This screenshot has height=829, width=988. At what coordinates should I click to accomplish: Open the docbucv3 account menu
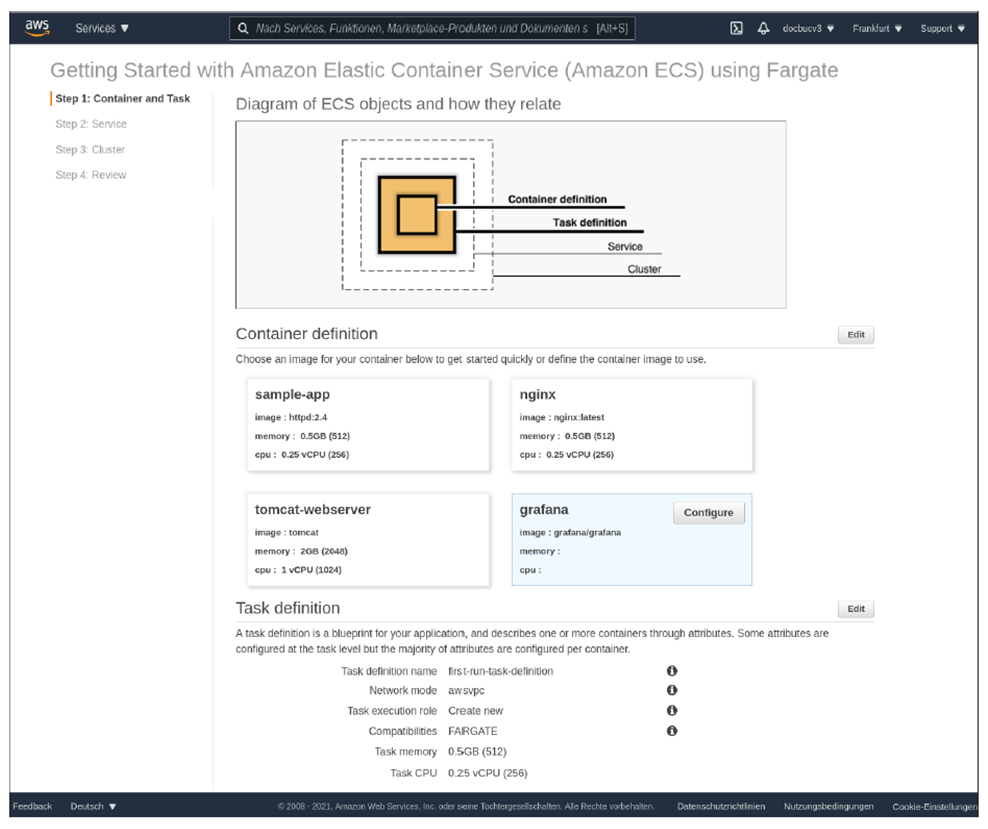tap(808, 28)
